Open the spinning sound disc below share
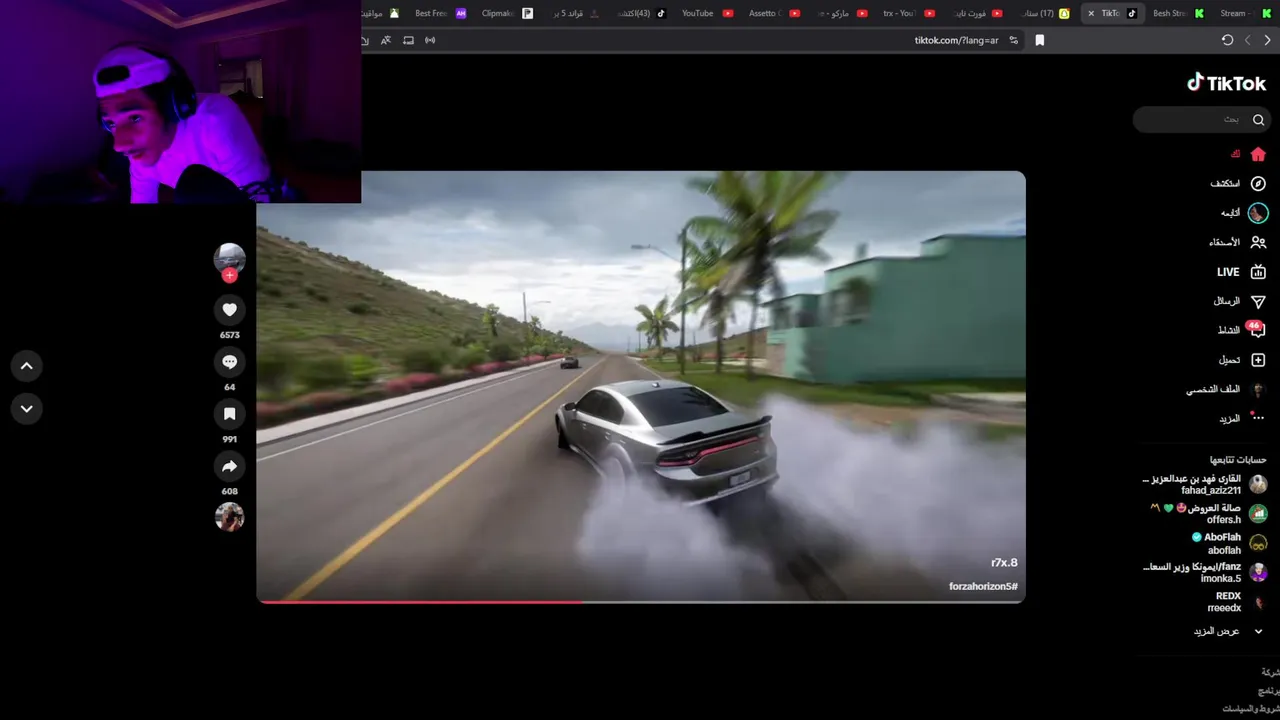This screenshot has height=720, width=1280. [229, 516]
